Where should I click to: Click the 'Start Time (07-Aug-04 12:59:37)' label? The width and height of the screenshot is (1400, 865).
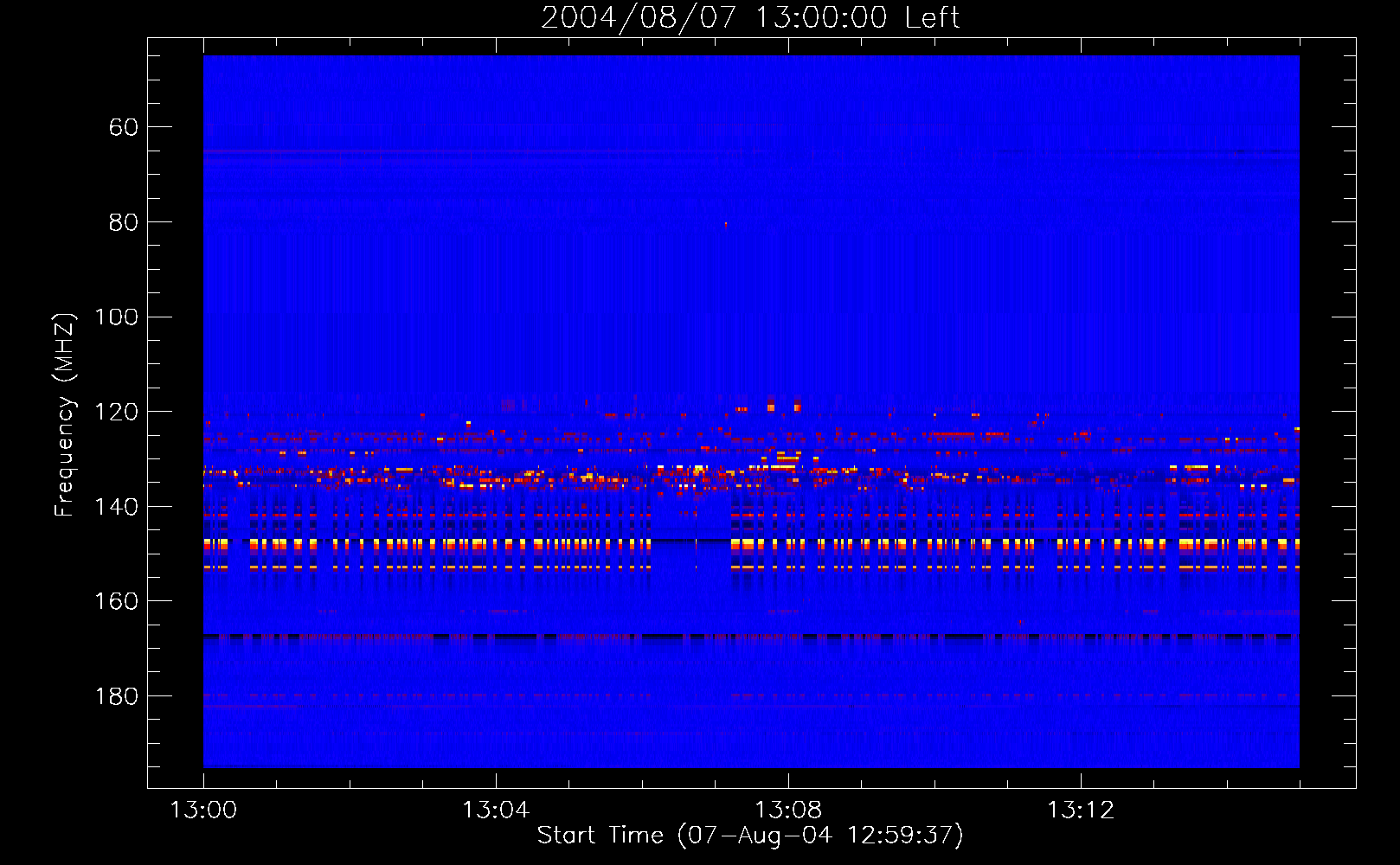pos(750,836)
